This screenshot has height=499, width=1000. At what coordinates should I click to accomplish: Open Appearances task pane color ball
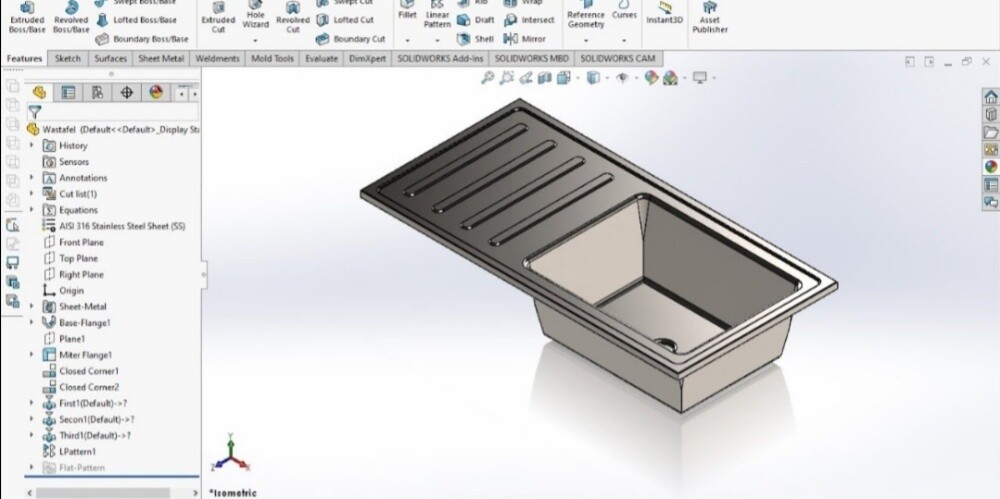click(x=990, y=167)
